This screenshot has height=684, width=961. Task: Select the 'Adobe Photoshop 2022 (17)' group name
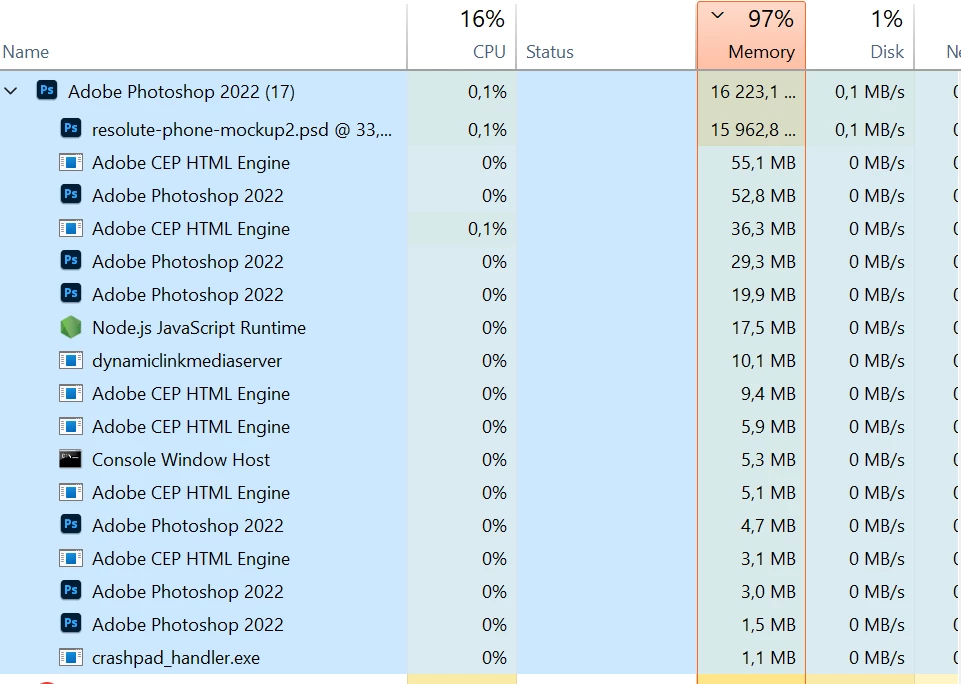181,92
